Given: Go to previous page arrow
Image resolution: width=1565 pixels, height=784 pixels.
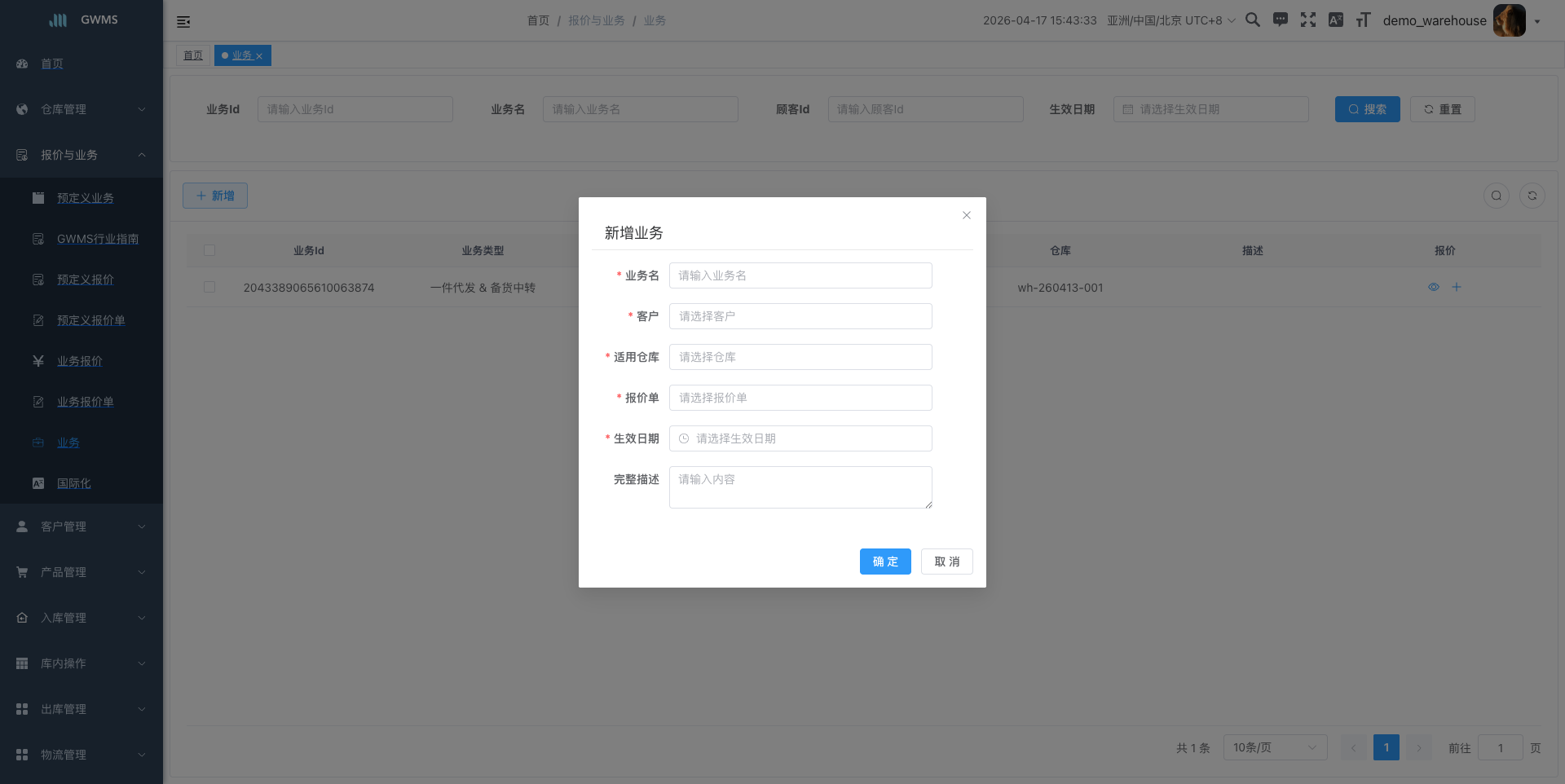Looking at the screenshot, I should [x=1354, y=747].
